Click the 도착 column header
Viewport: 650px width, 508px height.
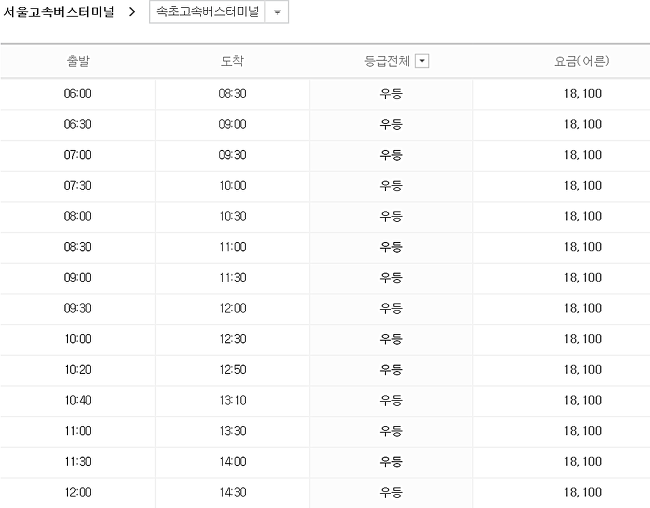pyautogui.click(x=232, y=61)
